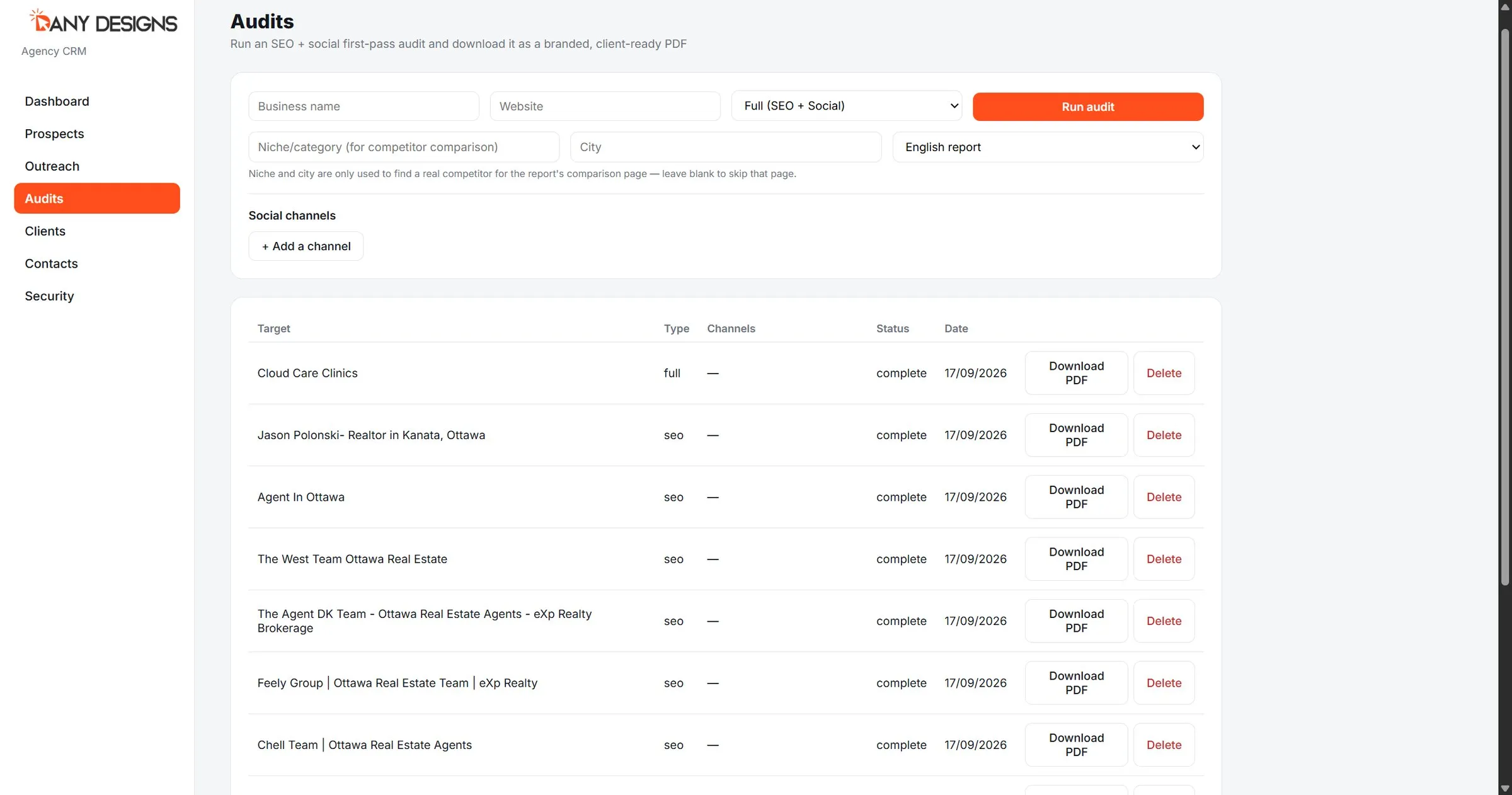The width and height of the screenshot is (1512, 795).
Task: Click the Target column header
Action: point(274,328)
